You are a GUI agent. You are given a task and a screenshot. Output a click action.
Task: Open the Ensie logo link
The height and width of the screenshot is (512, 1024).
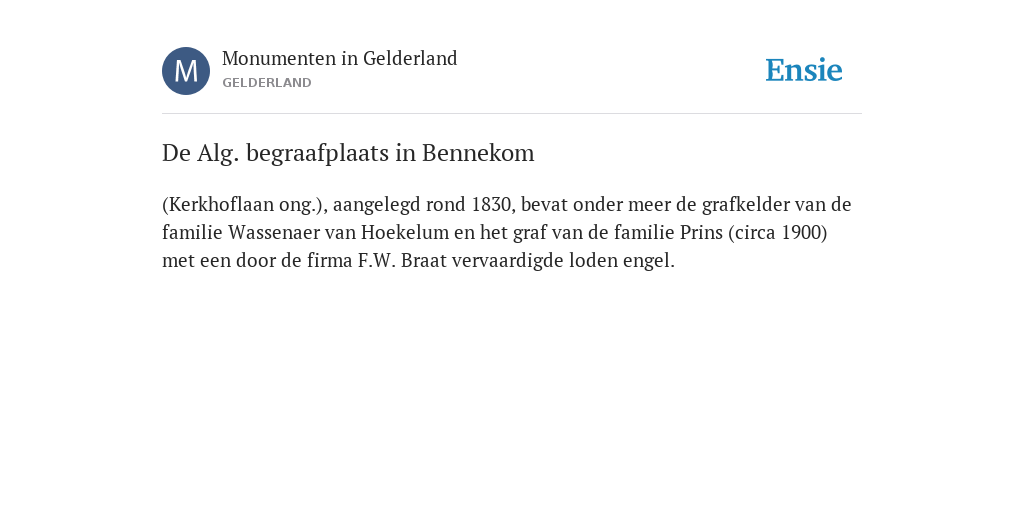pos(804,70)
